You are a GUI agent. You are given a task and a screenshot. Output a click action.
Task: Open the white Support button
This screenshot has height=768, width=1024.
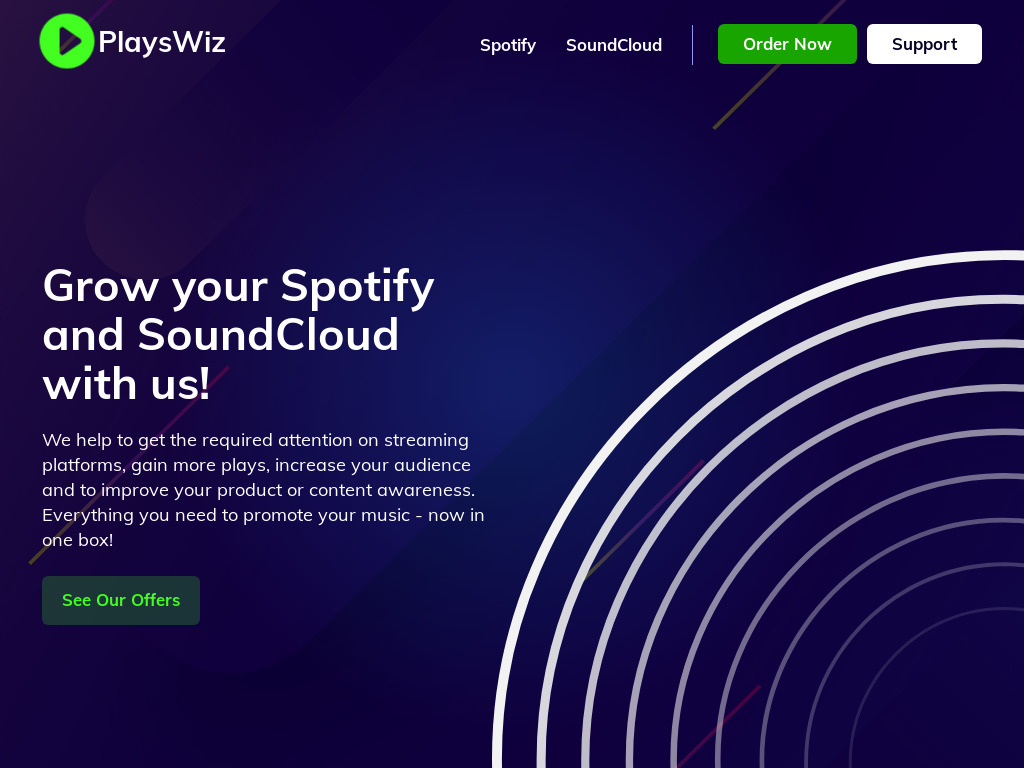point(924,44)
